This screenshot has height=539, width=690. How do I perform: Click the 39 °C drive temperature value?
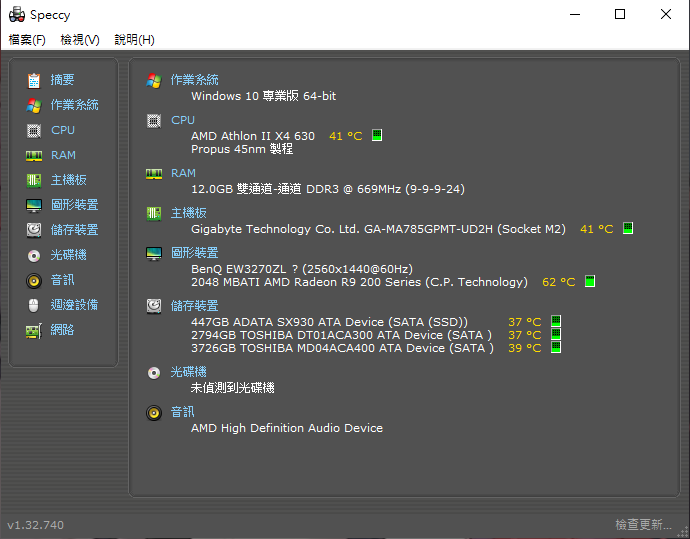525,348
